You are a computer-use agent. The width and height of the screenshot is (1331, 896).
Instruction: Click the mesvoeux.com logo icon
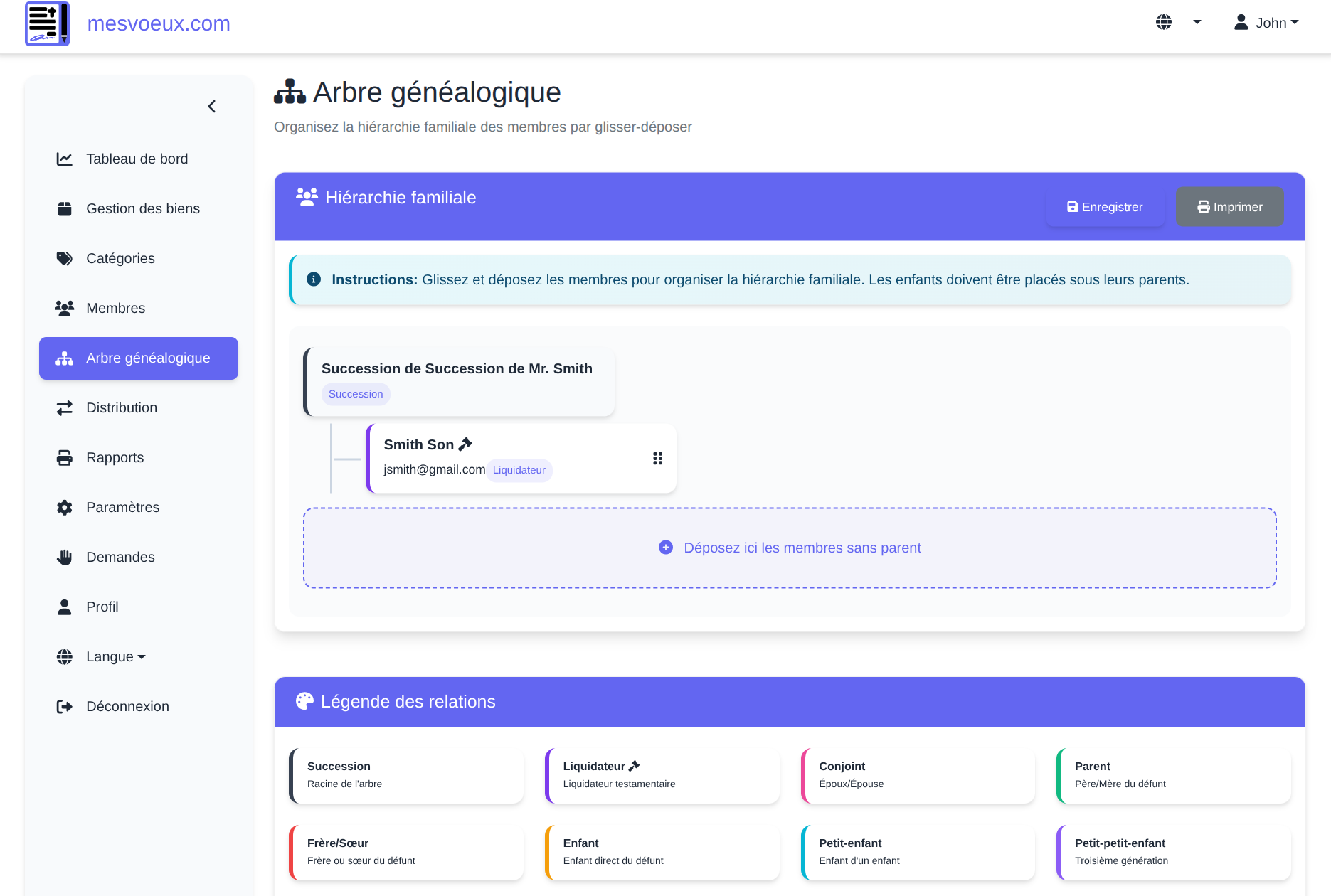point(47,23)
